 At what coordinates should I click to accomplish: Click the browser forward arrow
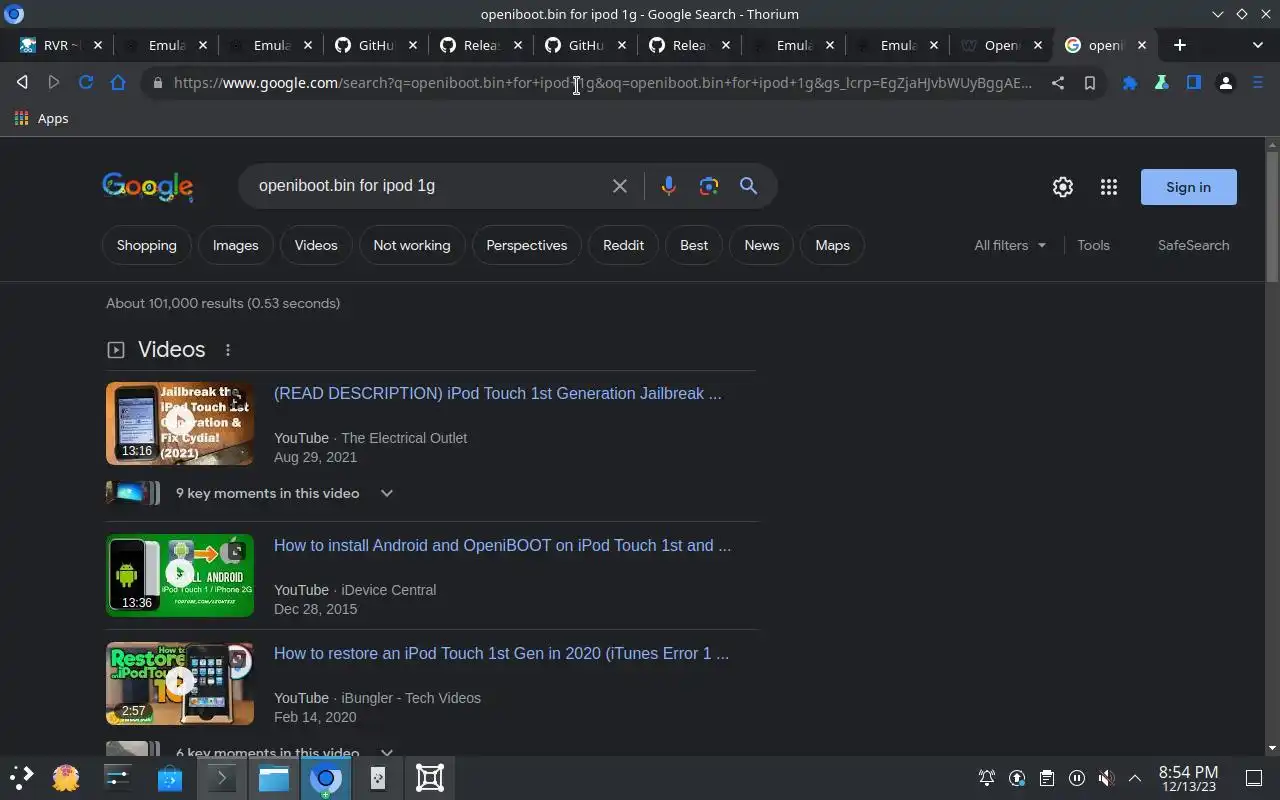pos(54,83)
